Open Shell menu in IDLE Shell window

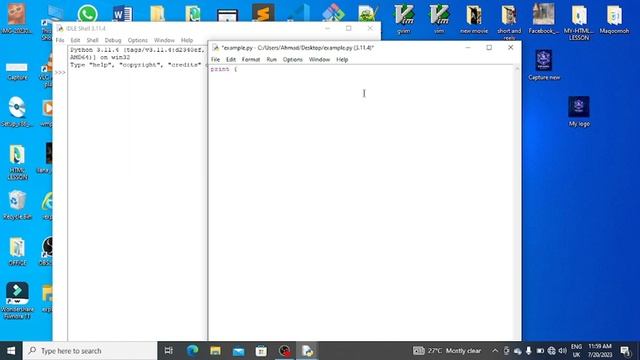click(92, 40)
